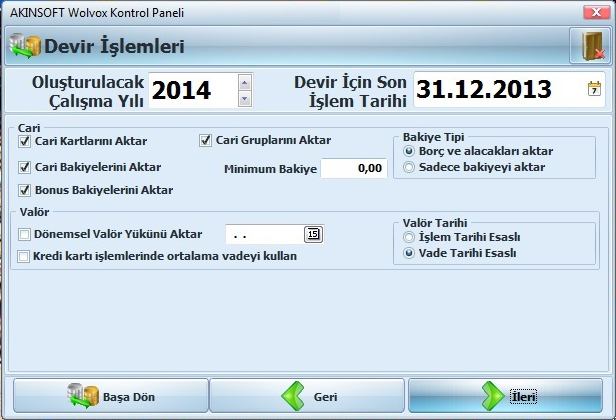Uncheck Cari Kartlarını Aktar
This screenshot has width=616, height=420.
(x=24, y=141)
